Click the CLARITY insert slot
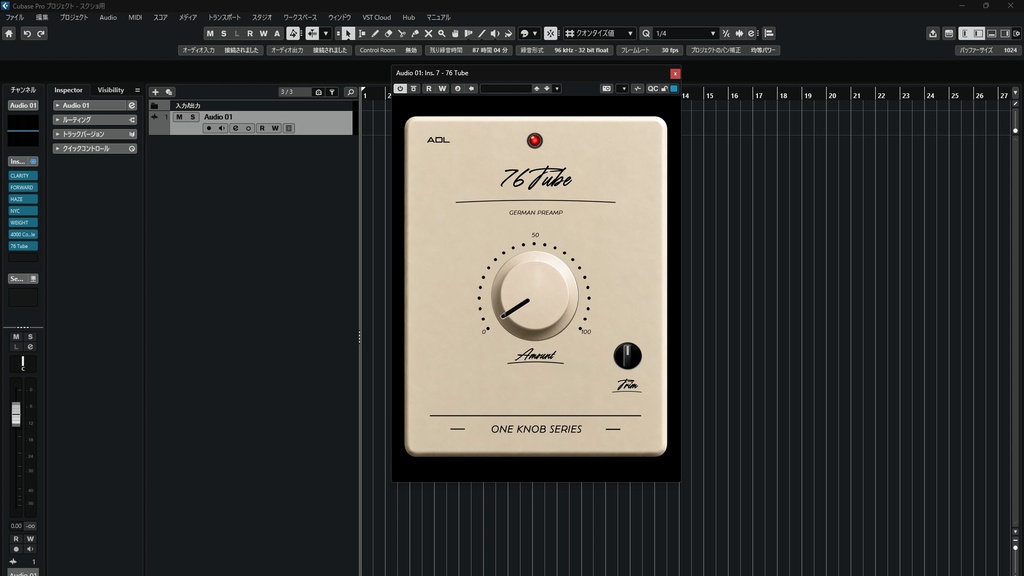1024x576 pixels. [x=23, y=176]
